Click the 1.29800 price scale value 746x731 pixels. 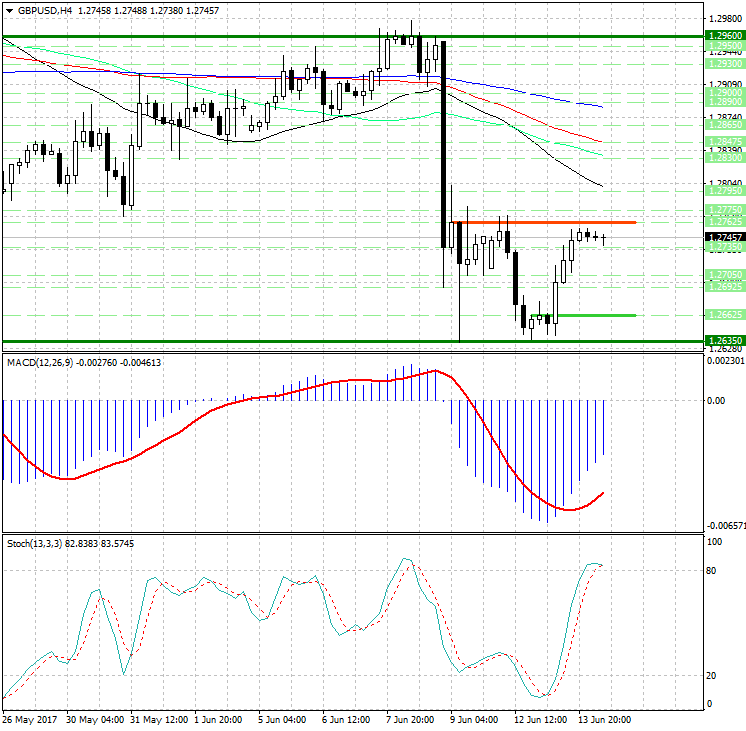coord(725,19)
